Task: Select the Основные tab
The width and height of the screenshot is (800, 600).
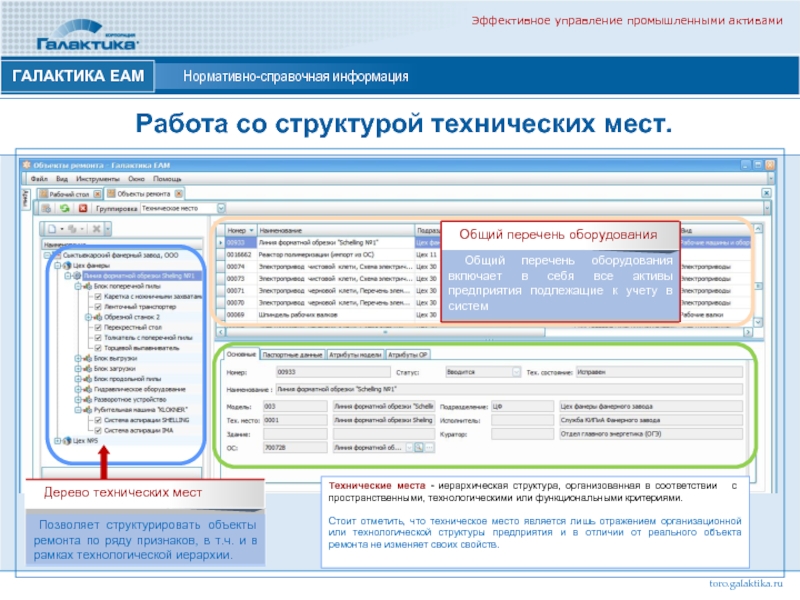Action: [241, 354]
